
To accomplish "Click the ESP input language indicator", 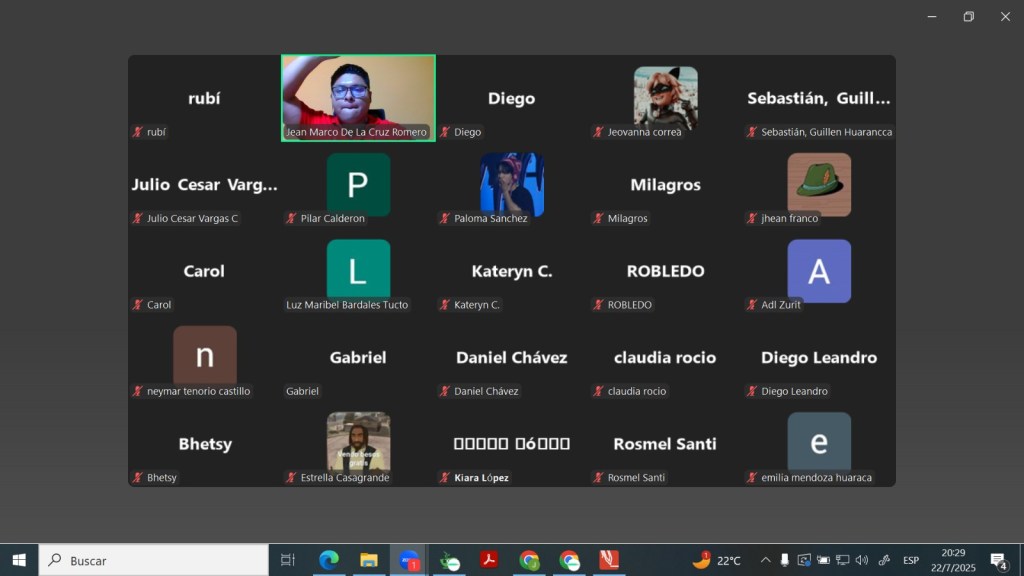I will [911, 561].
